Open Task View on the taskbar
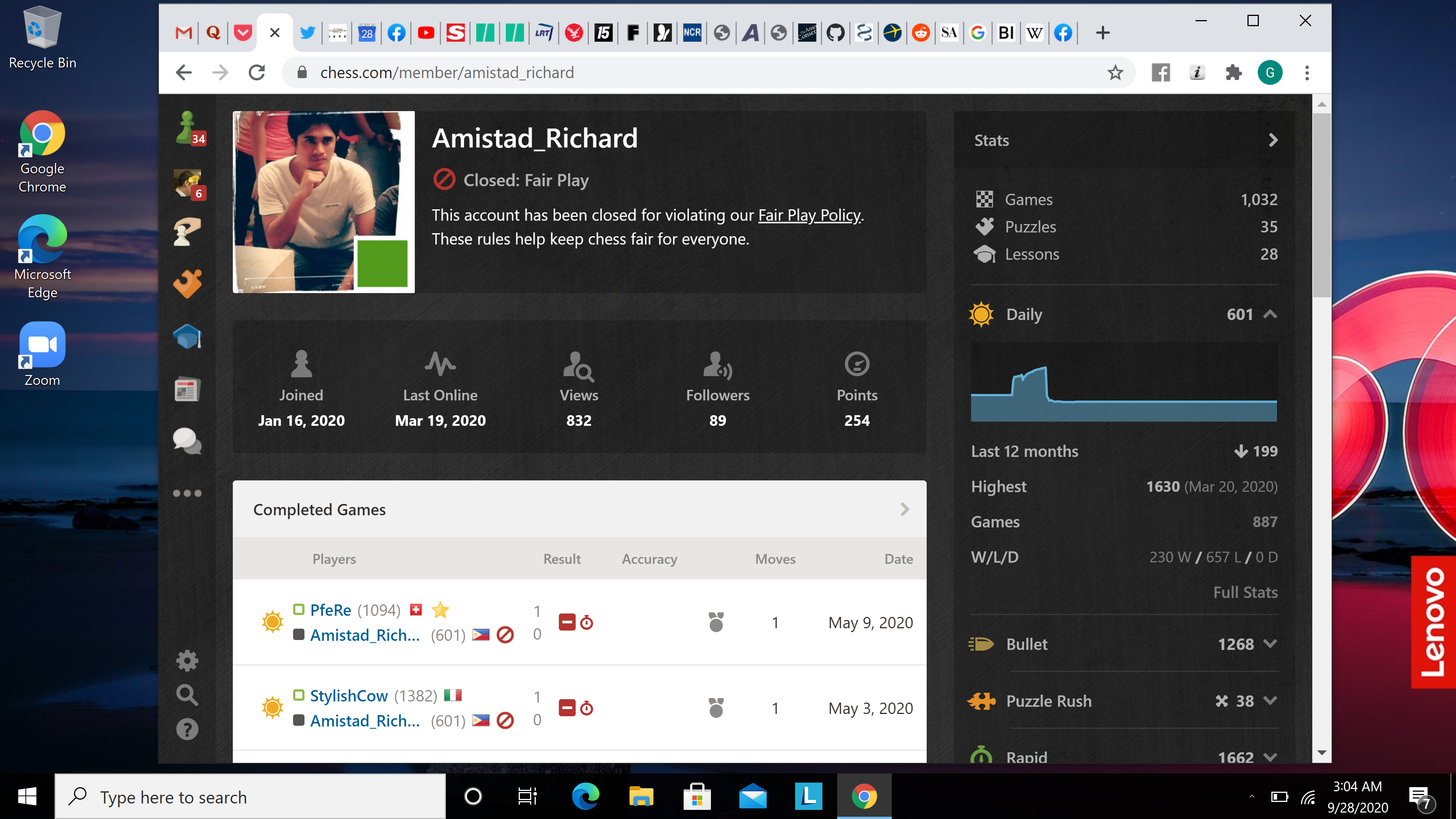The width and height of the screenshot is (1456, 819). 527,796
